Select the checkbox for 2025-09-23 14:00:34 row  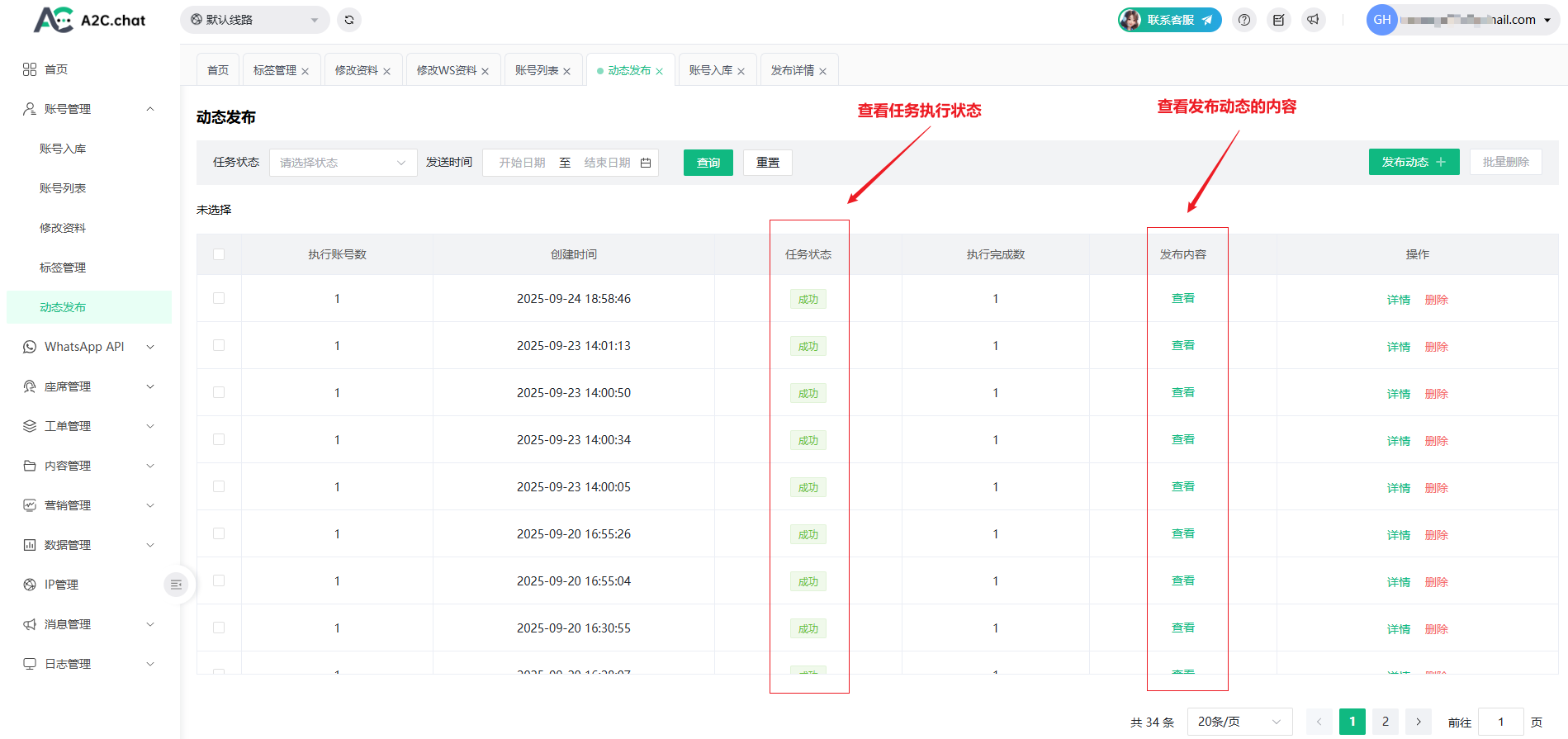(x=219, y=439)
